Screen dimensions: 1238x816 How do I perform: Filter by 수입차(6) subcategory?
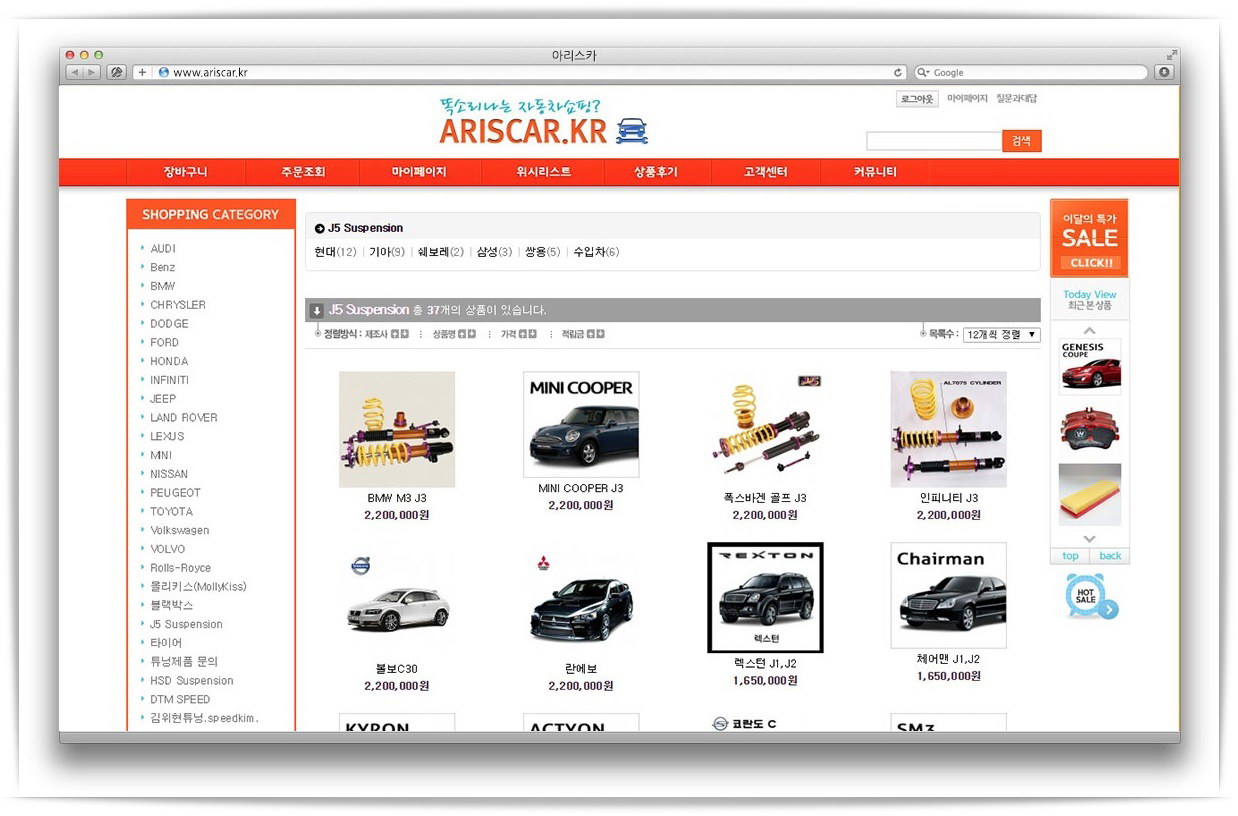(596, 252)
